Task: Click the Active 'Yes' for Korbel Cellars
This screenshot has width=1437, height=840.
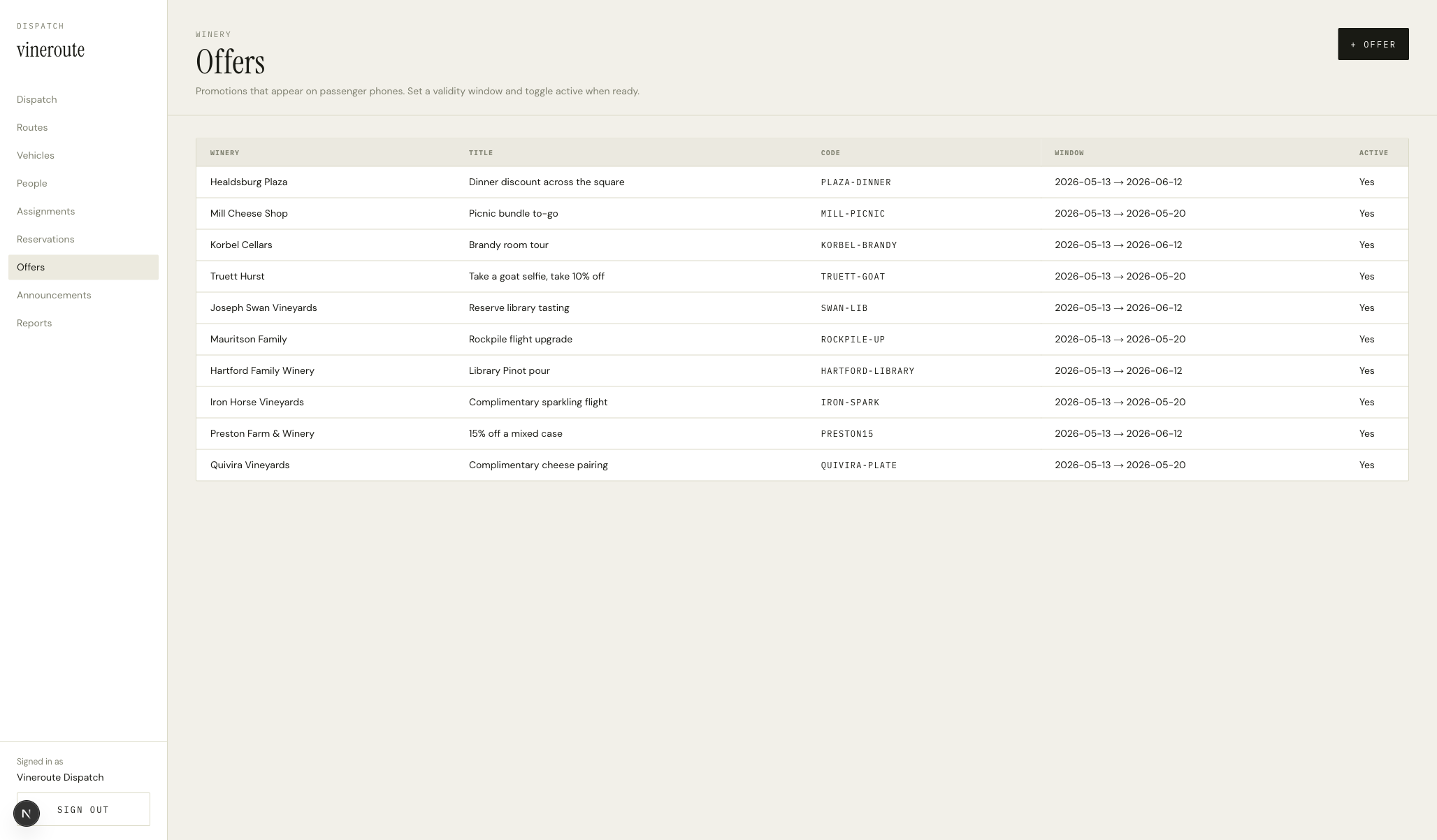Action: pyautogui.click(x=1367, y=245)
